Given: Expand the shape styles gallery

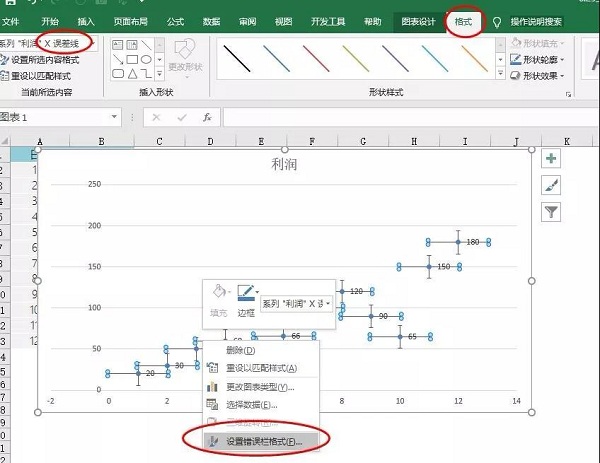Looking at the screenshot, I should 500,73.
